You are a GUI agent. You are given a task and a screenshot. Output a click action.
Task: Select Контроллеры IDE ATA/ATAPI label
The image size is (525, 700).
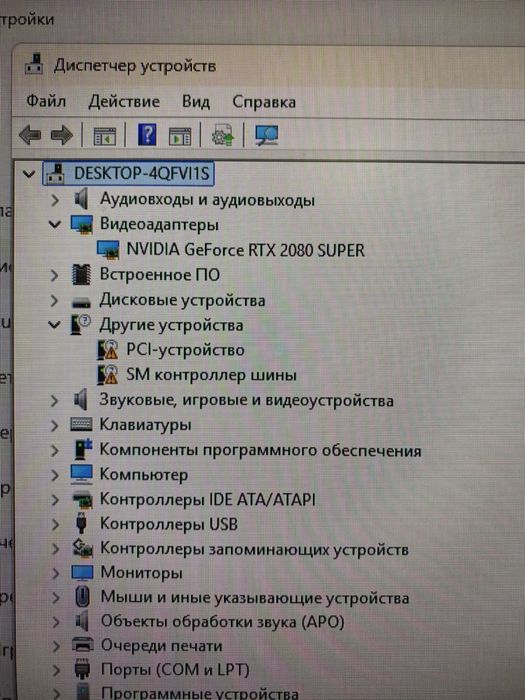pos(208,499)
